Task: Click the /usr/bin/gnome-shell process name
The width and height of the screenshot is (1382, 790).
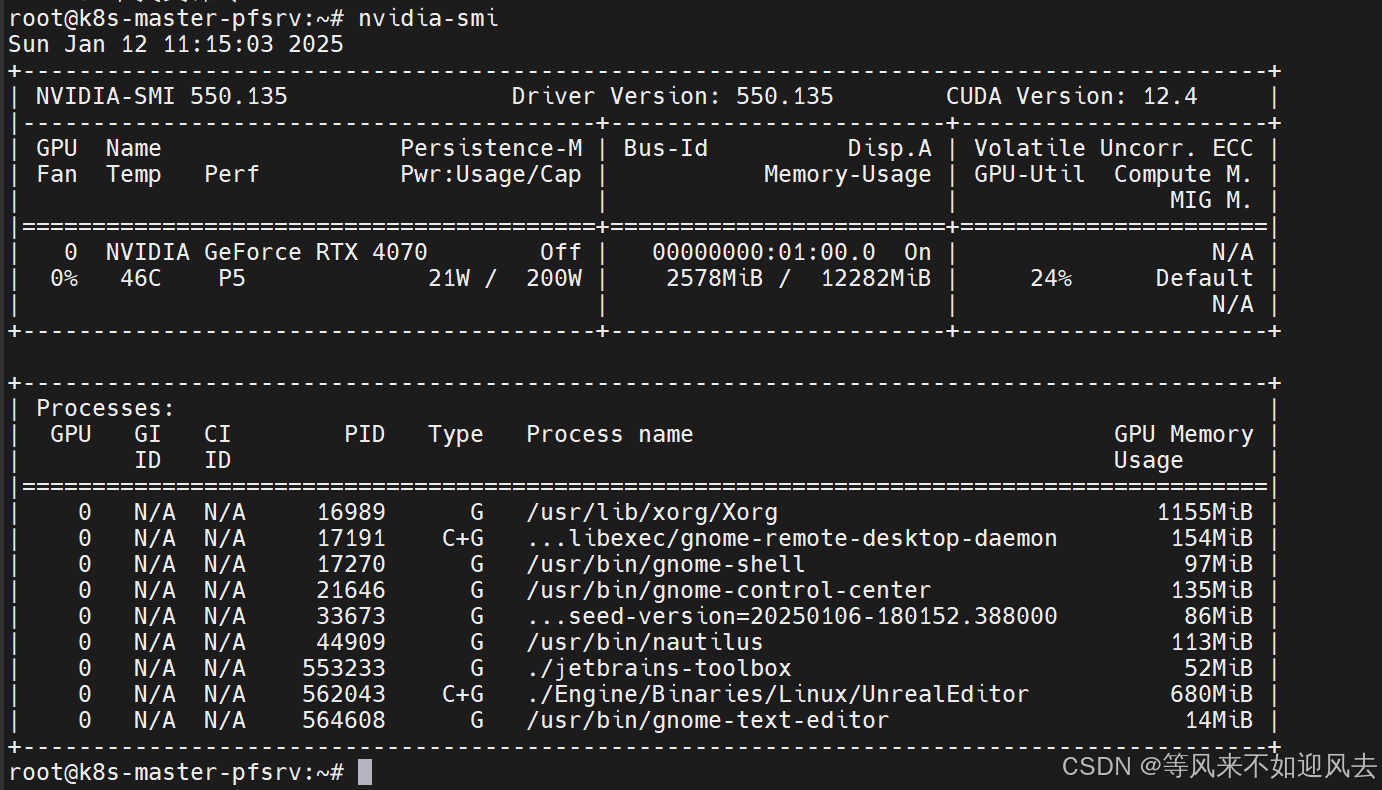Action: pos(666,564)
